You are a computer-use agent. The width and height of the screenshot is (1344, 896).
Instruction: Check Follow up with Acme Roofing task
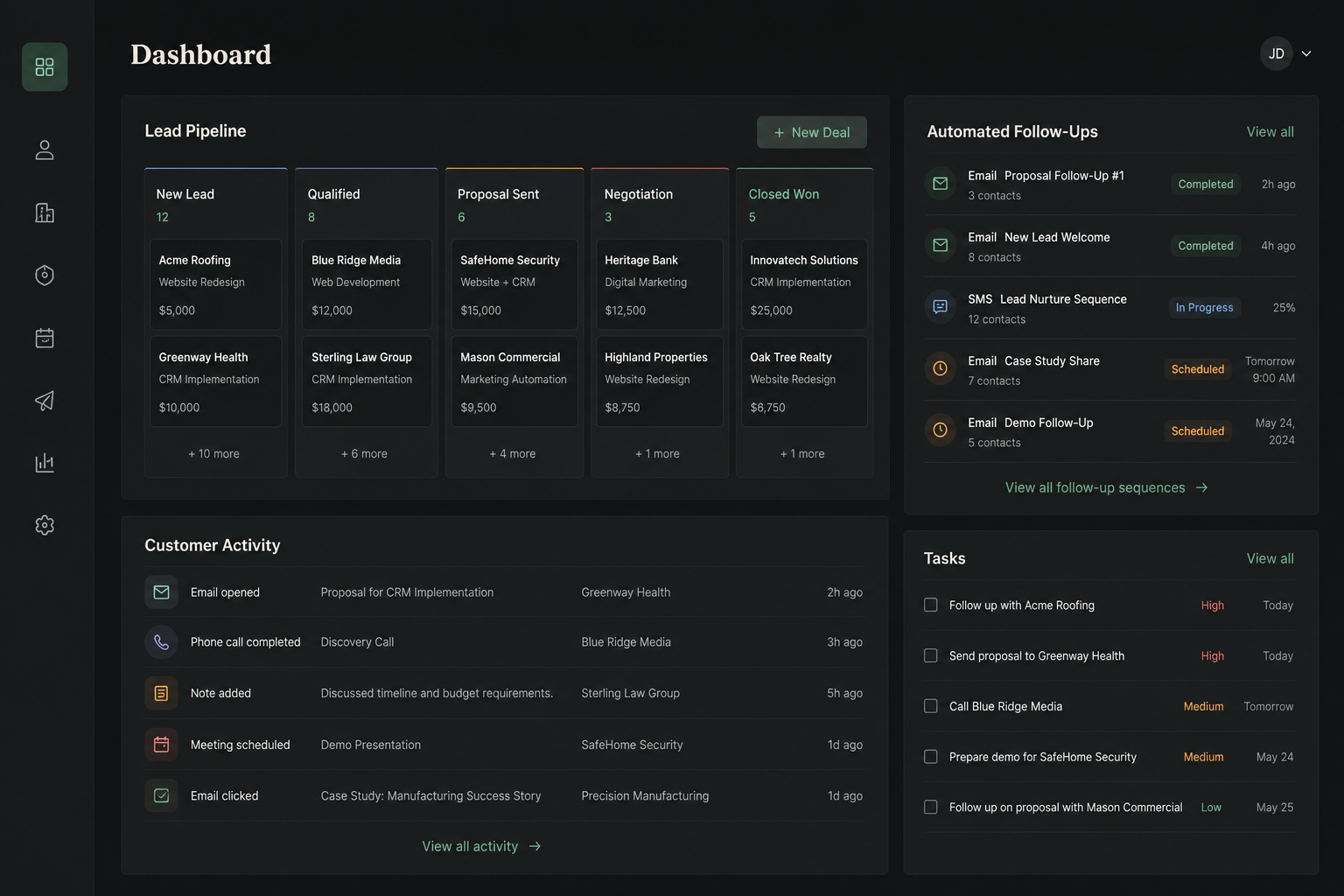(x=931, y=605)
